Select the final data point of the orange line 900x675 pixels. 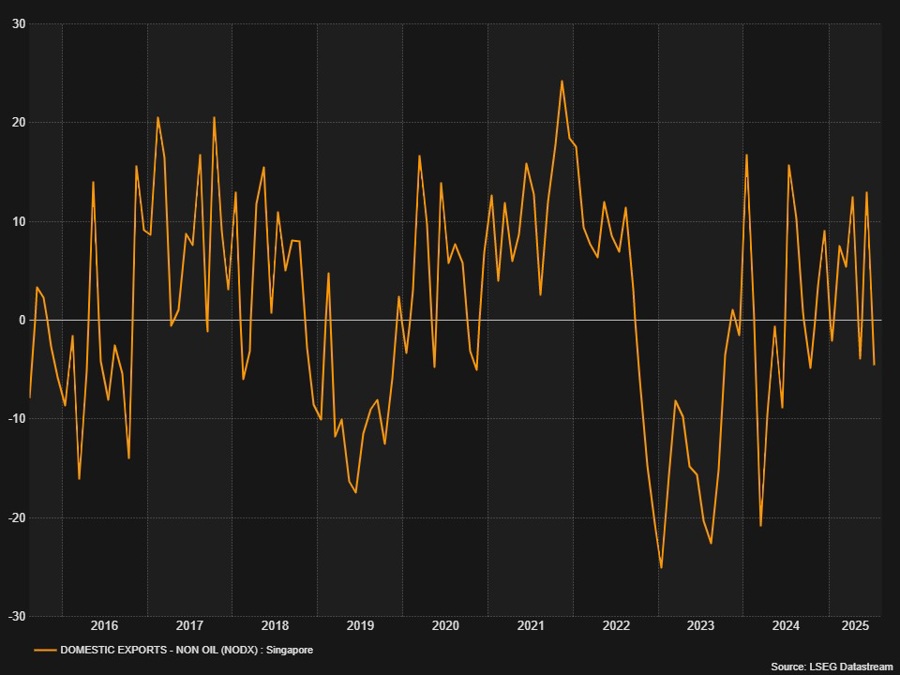[x=874, y=364]
